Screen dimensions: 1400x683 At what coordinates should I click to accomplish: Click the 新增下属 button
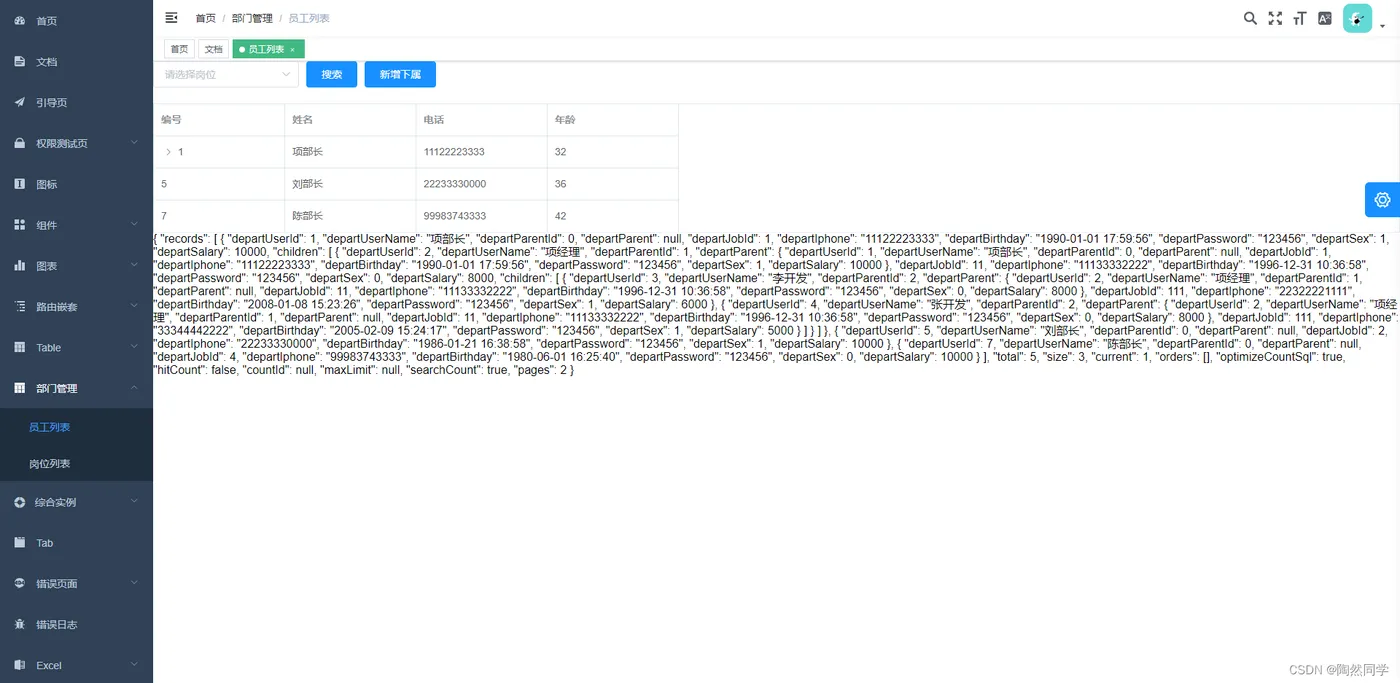pyautogui.click(x=399, y=74)
